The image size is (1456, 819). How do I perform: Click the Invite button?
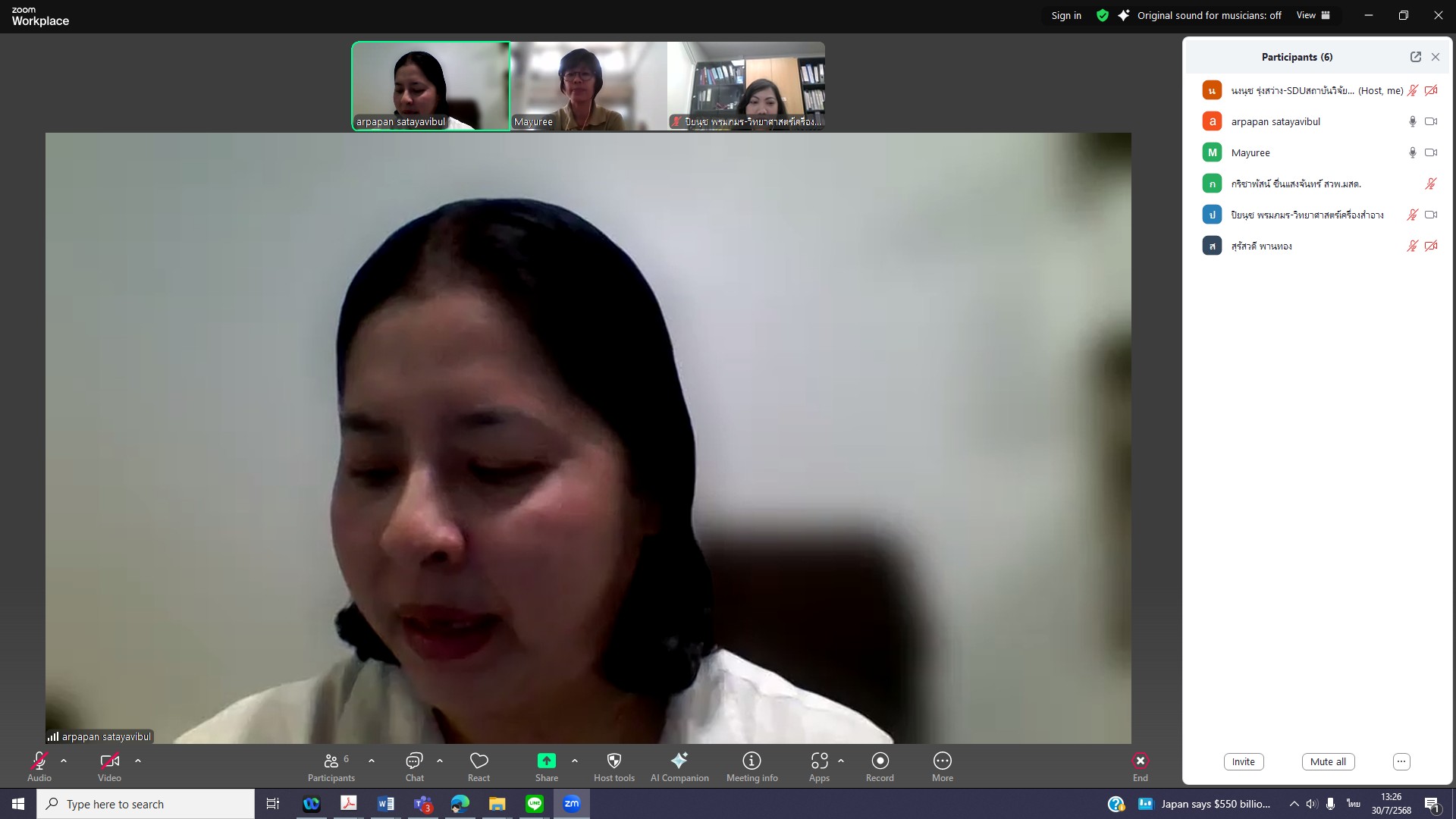[1244, 761]
